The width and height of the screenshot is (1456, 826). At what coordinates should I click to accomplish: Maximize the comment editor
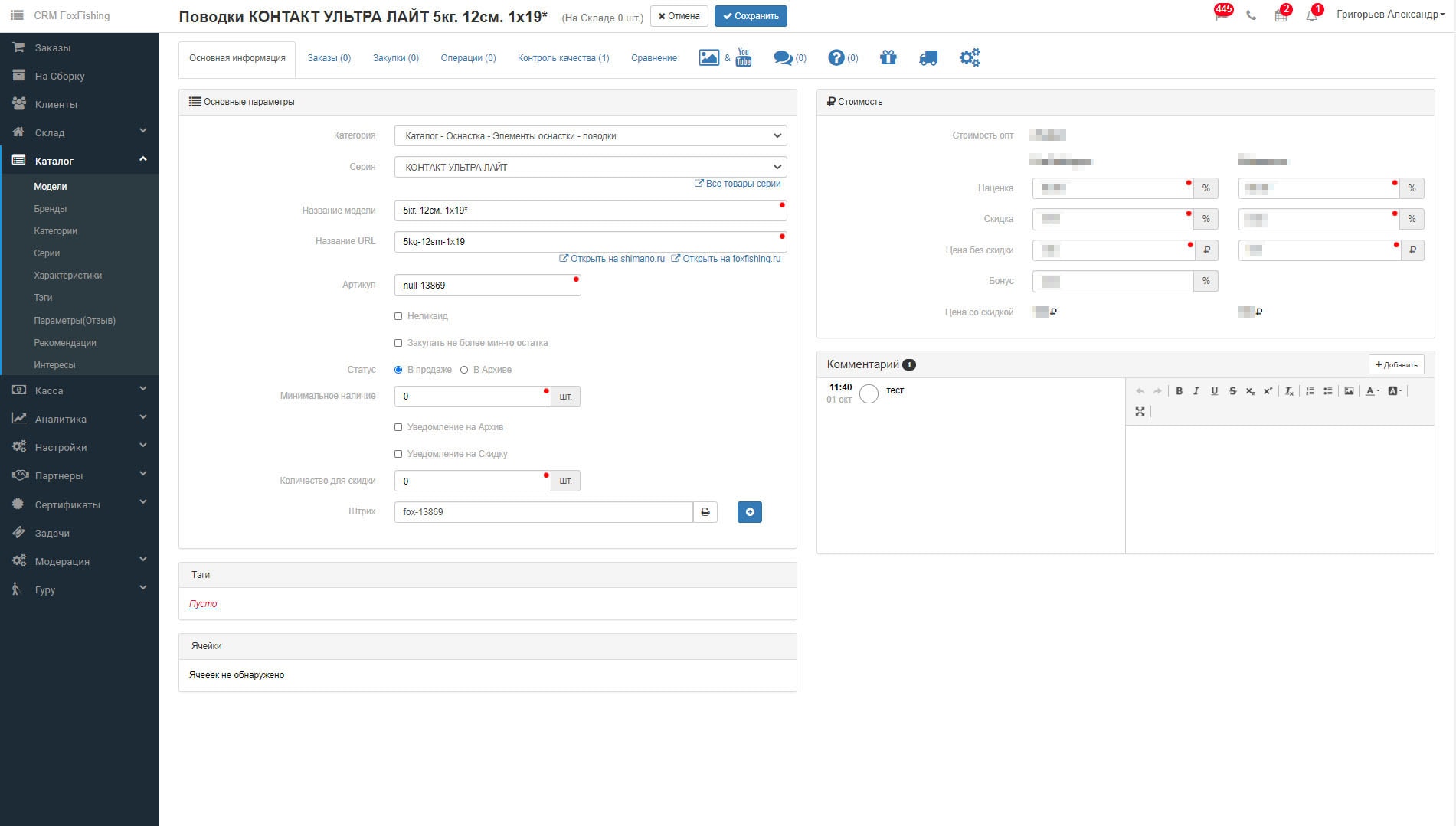coord(1140,412)
